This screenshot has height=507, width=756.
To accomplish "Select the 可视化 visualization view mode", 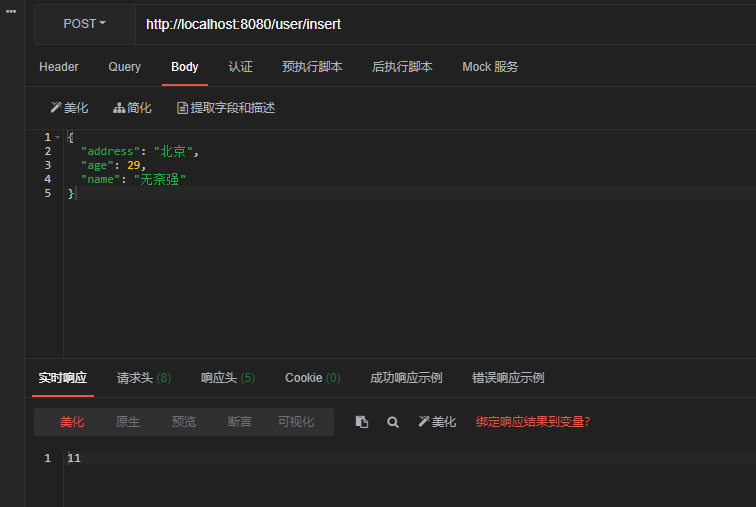I will [296, 422].
